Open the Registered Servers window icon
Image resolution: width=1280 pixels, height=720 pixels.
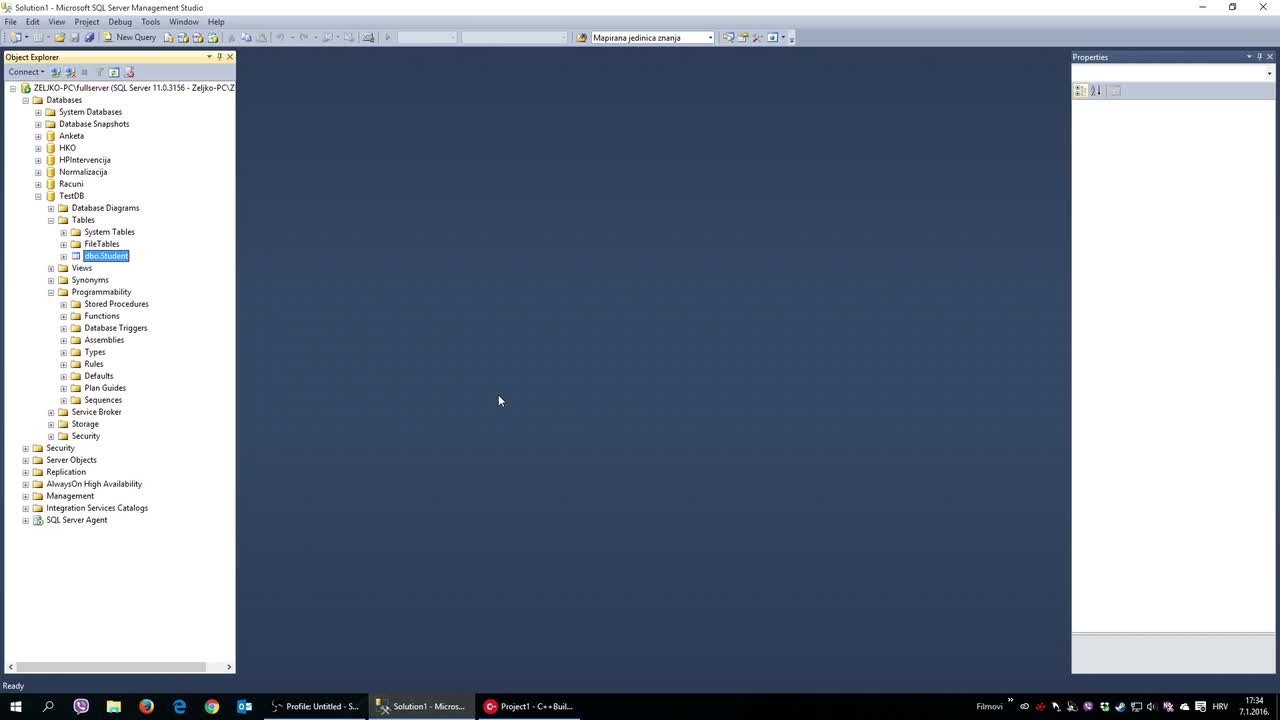point(728,37)
